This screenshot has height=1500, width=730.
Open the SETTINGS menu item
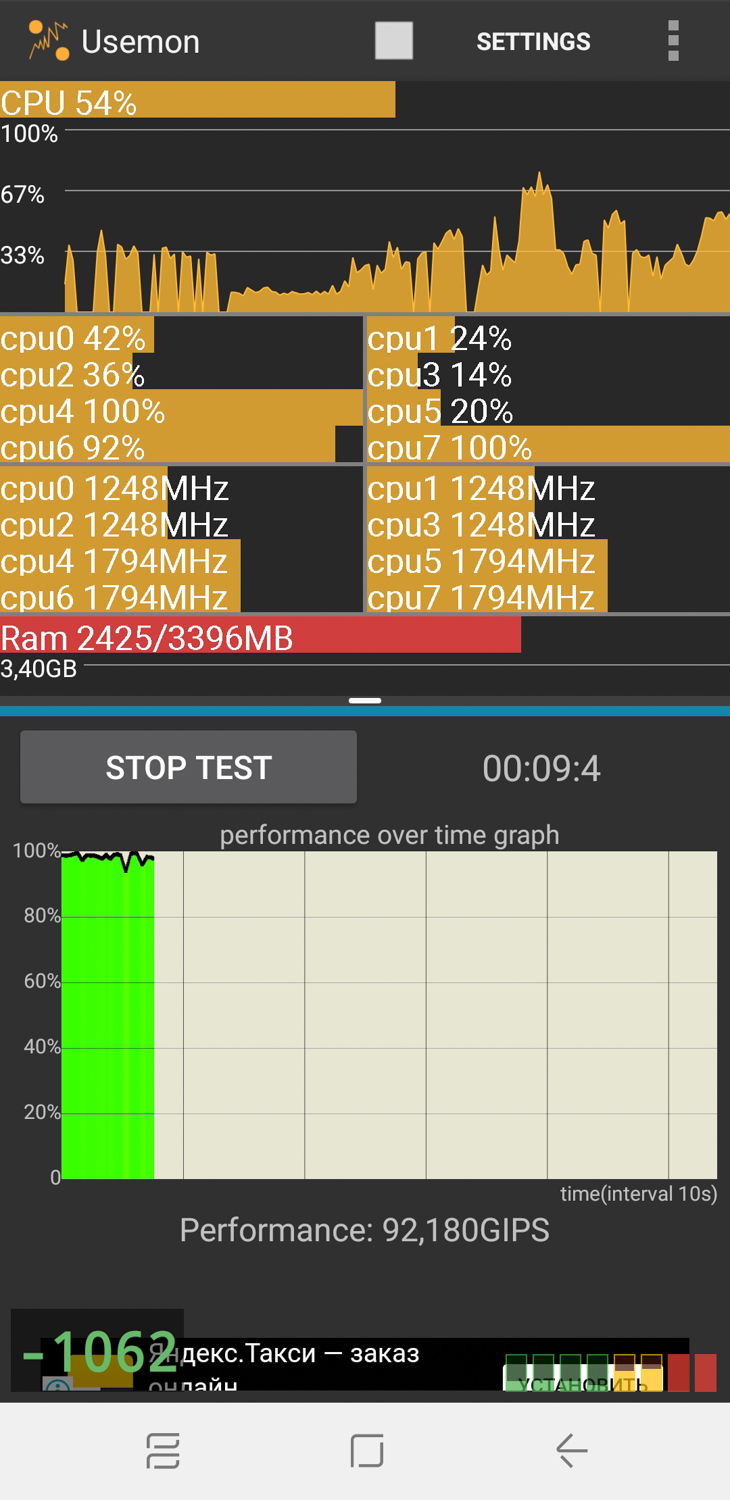pyautogui.click(x=533, y=42)
